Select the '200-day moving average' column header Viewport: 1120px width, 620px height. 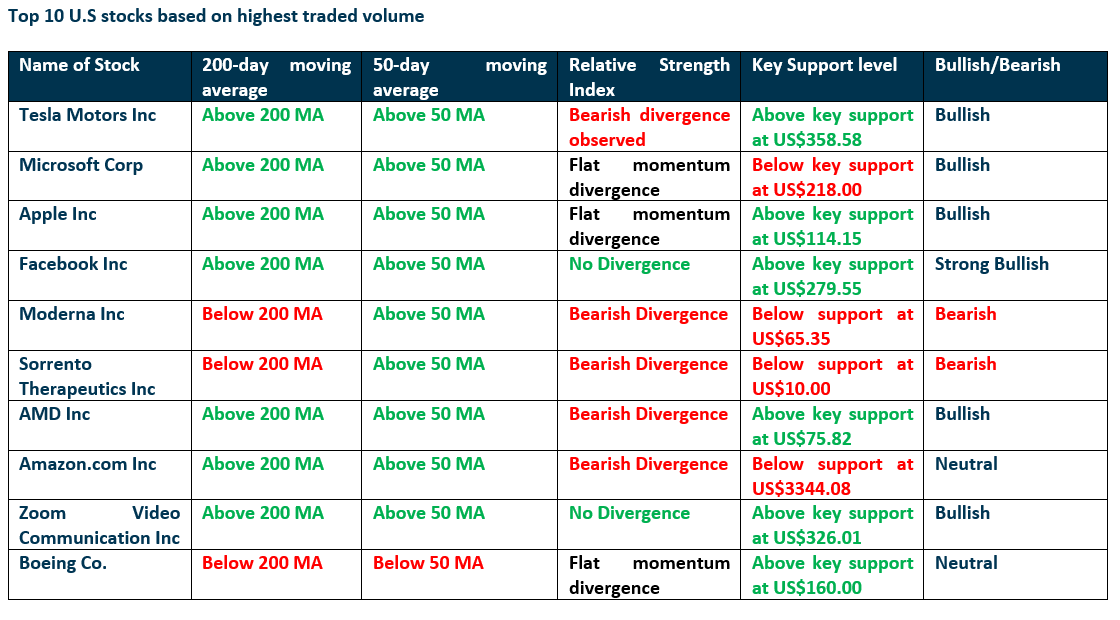pyautogui.click(x=276, y=77)
